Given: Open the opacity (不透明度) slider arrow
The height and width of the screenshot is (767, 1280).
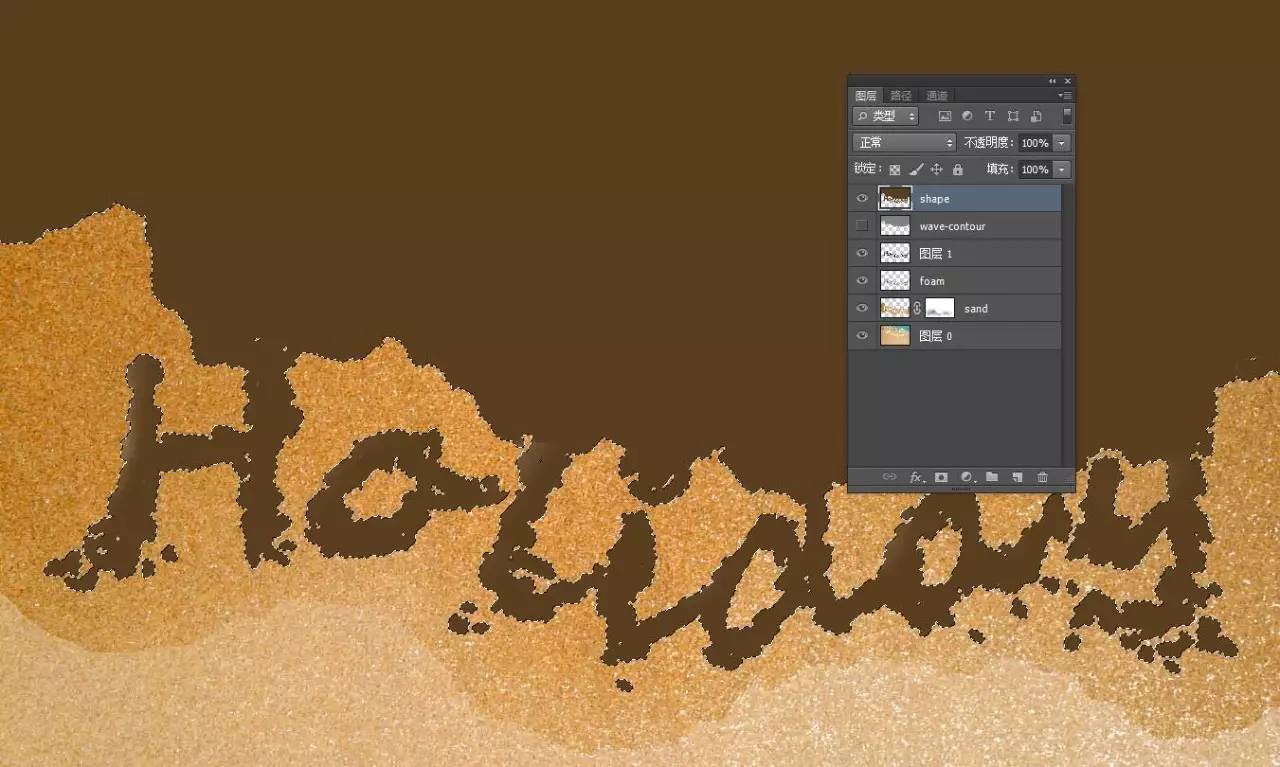Looking at the screenshot, I should (x=1062, y=143).
